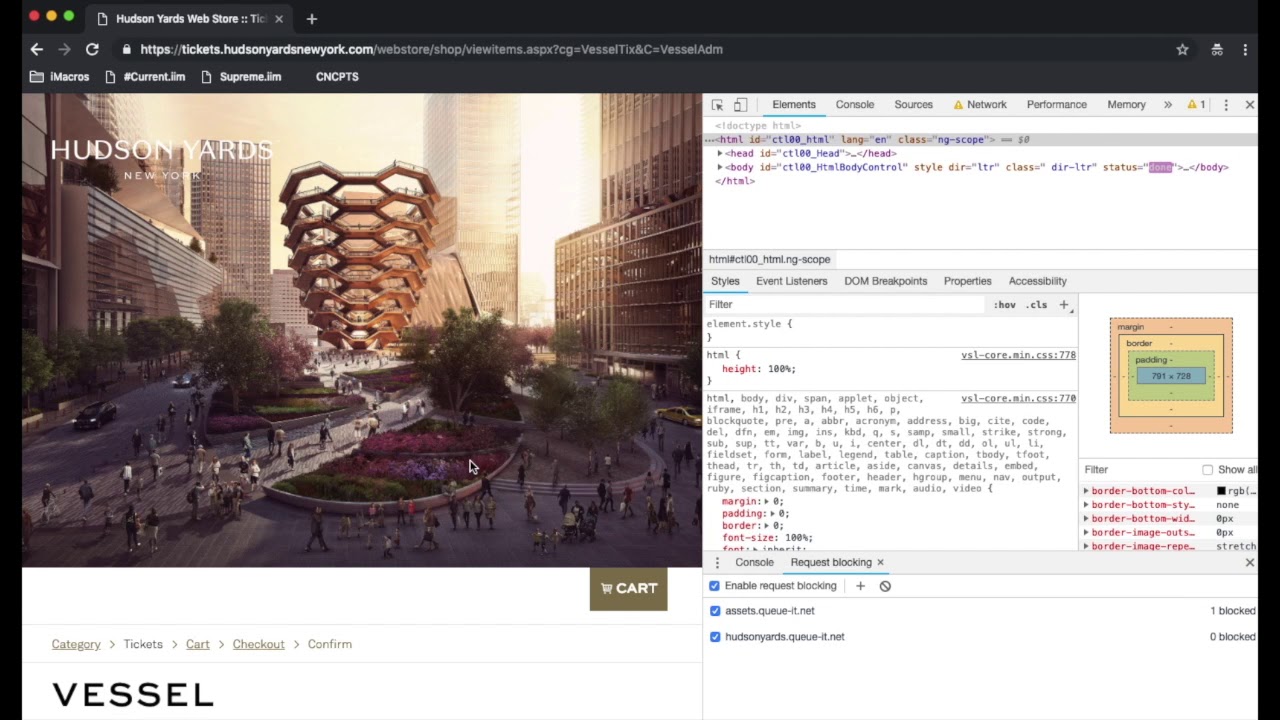The width and height of the screenshot is (1280, 720).
Task: Expand border-bottom-col computed property
Action: (1086, 491)
